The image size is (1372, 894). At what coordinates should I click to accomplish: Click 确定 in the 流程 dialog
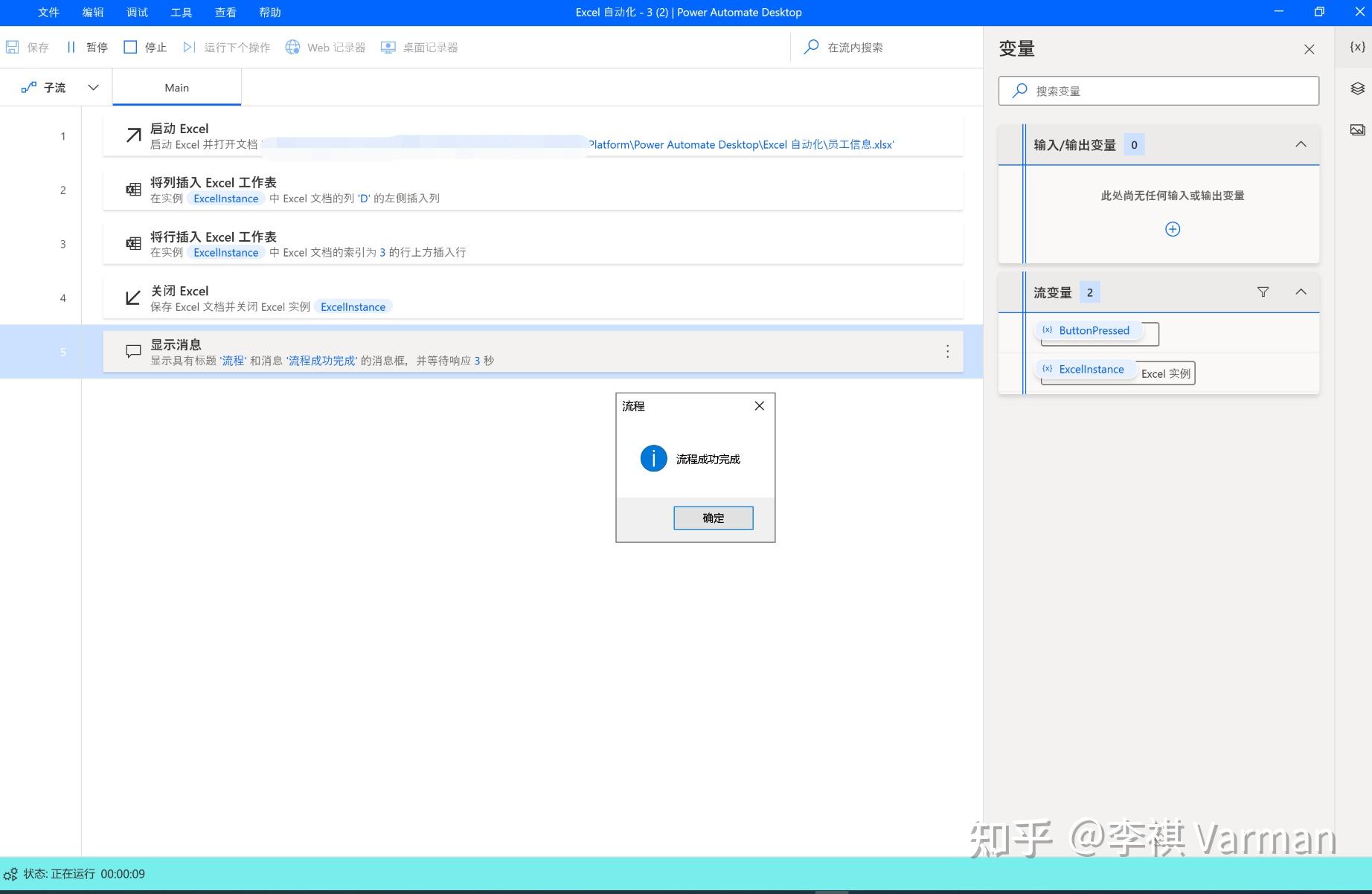click(712, 518)
